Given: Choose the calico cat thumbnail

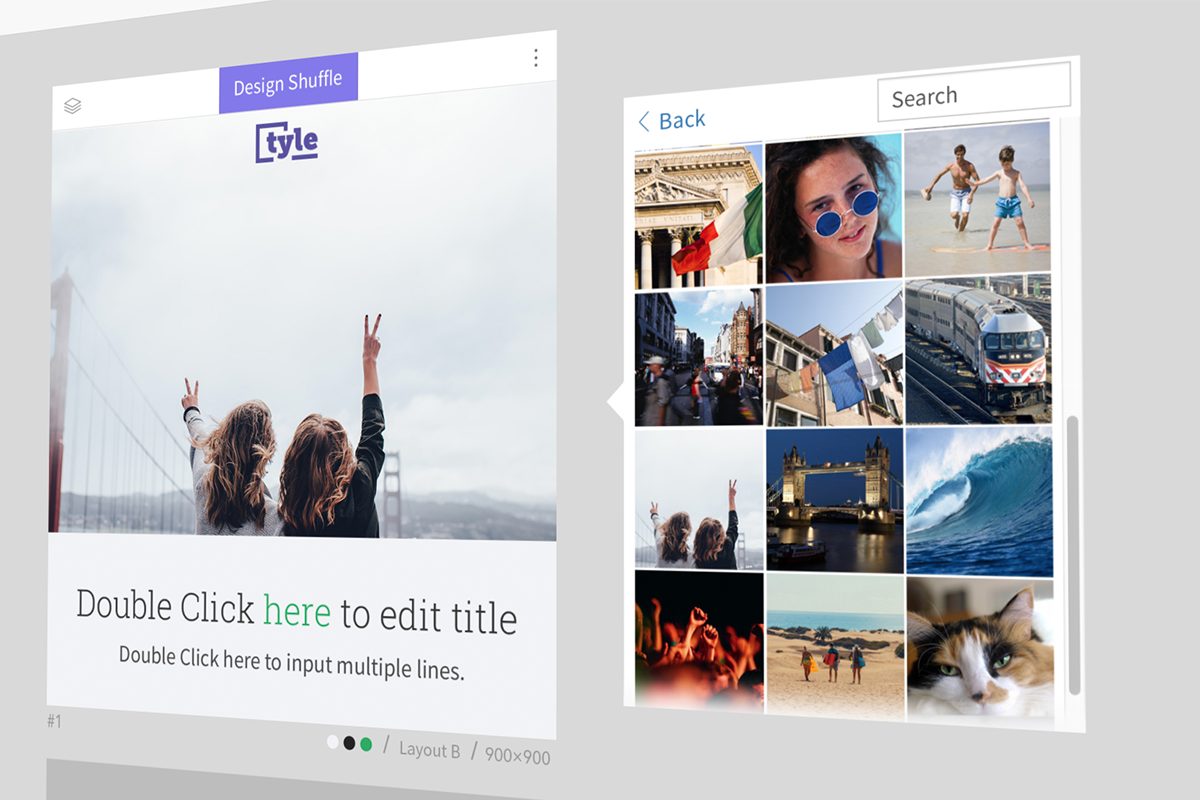Looking at the screenshot, I should pyautogui.click(x=980, y=650).
